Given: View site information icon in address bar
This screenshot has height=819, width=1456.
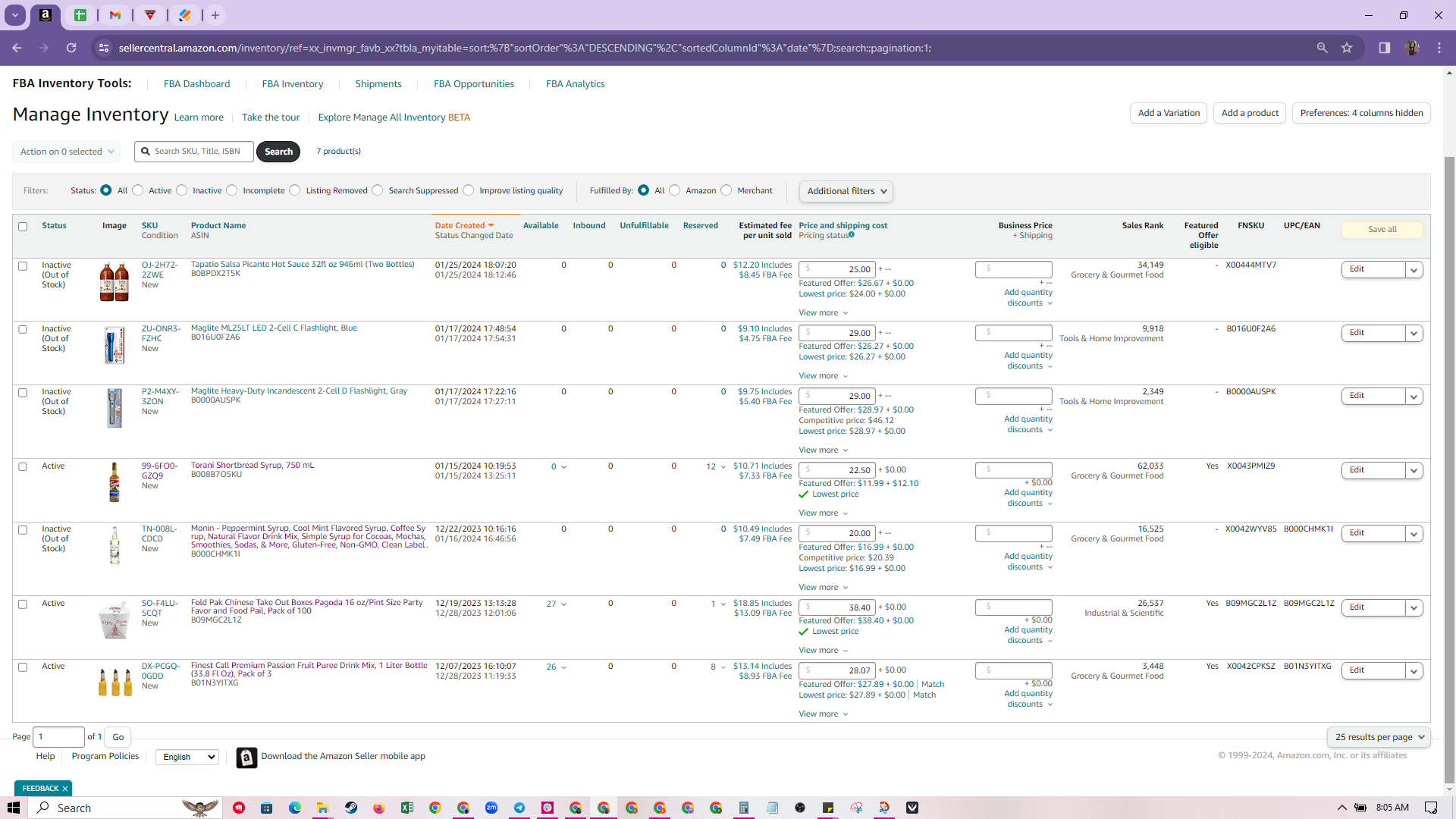Looking at the screenshot, I should click(x=104, y=48).
